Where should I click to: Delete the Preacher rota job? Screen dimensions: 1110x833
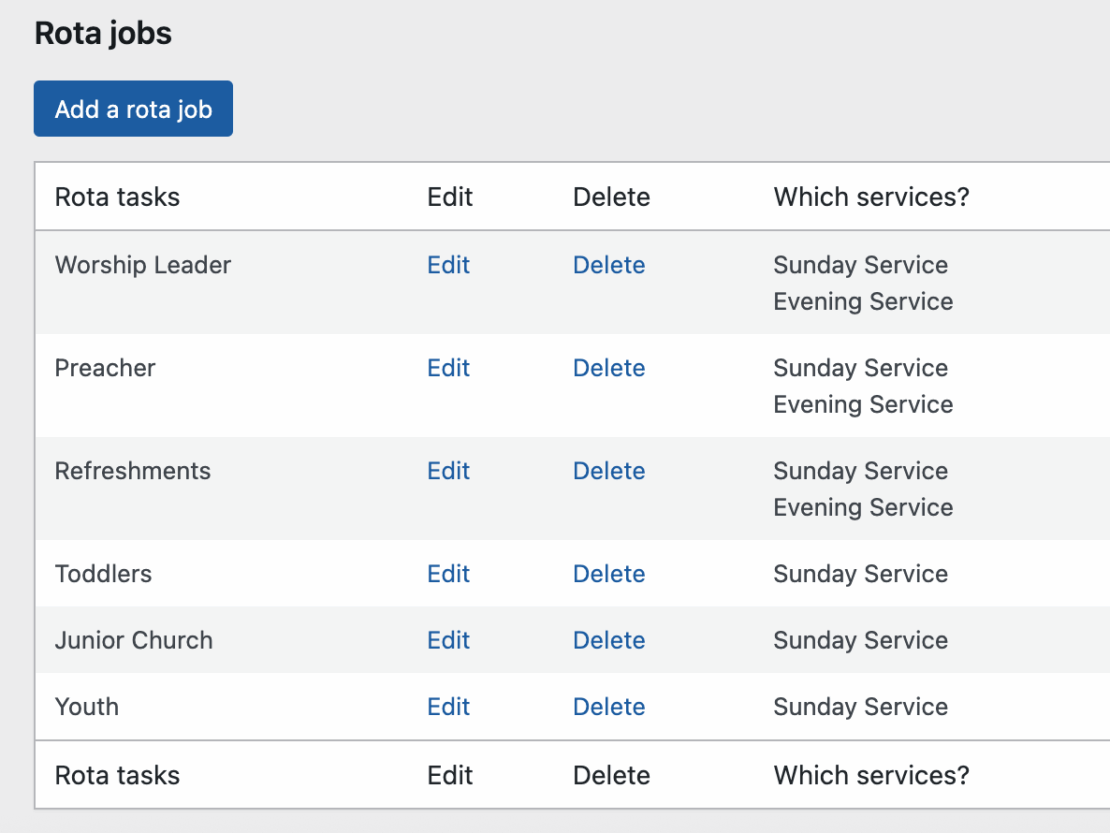[608, 368]
